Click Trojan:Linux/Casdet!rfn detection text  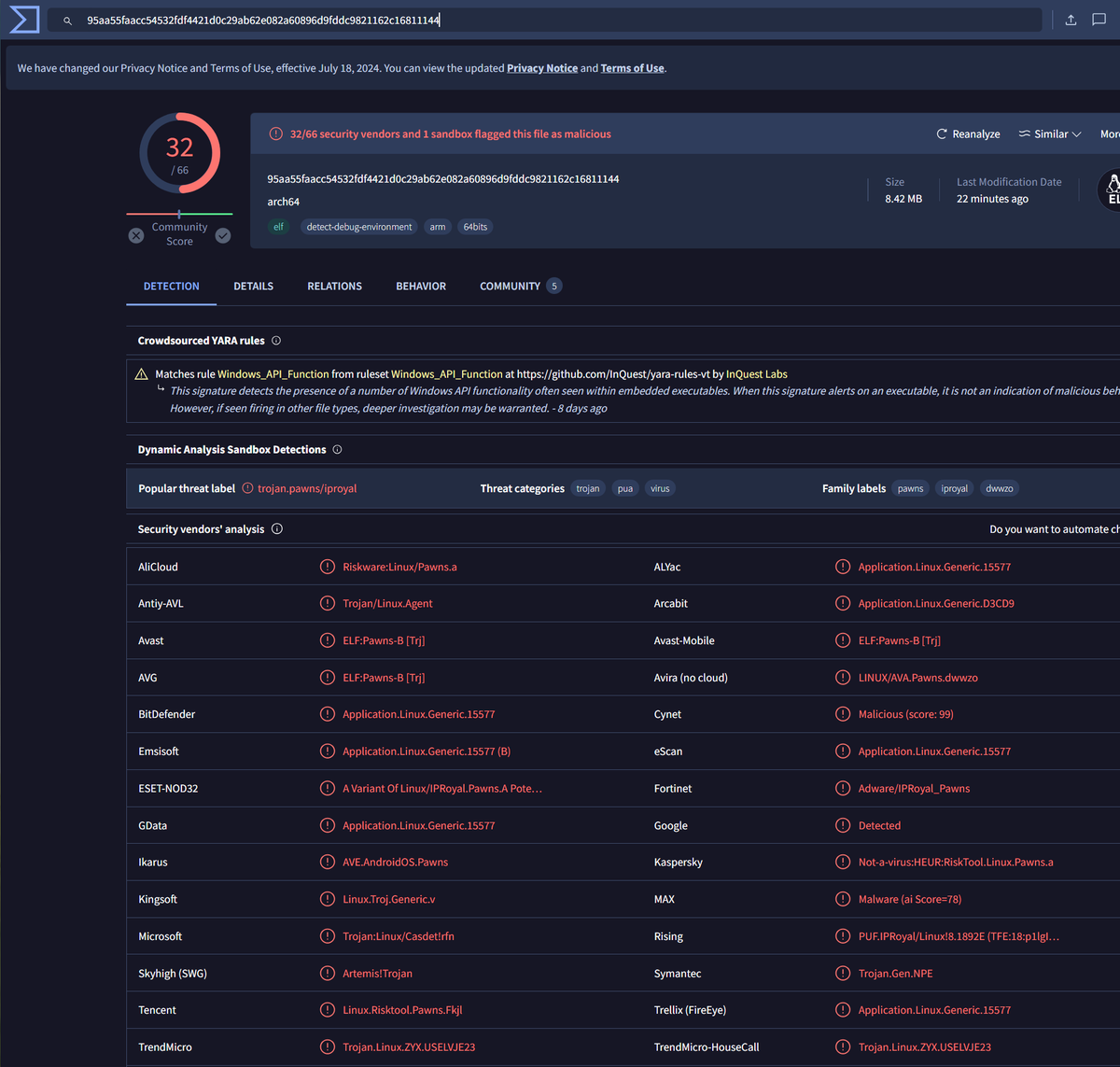tap(399, 936)
